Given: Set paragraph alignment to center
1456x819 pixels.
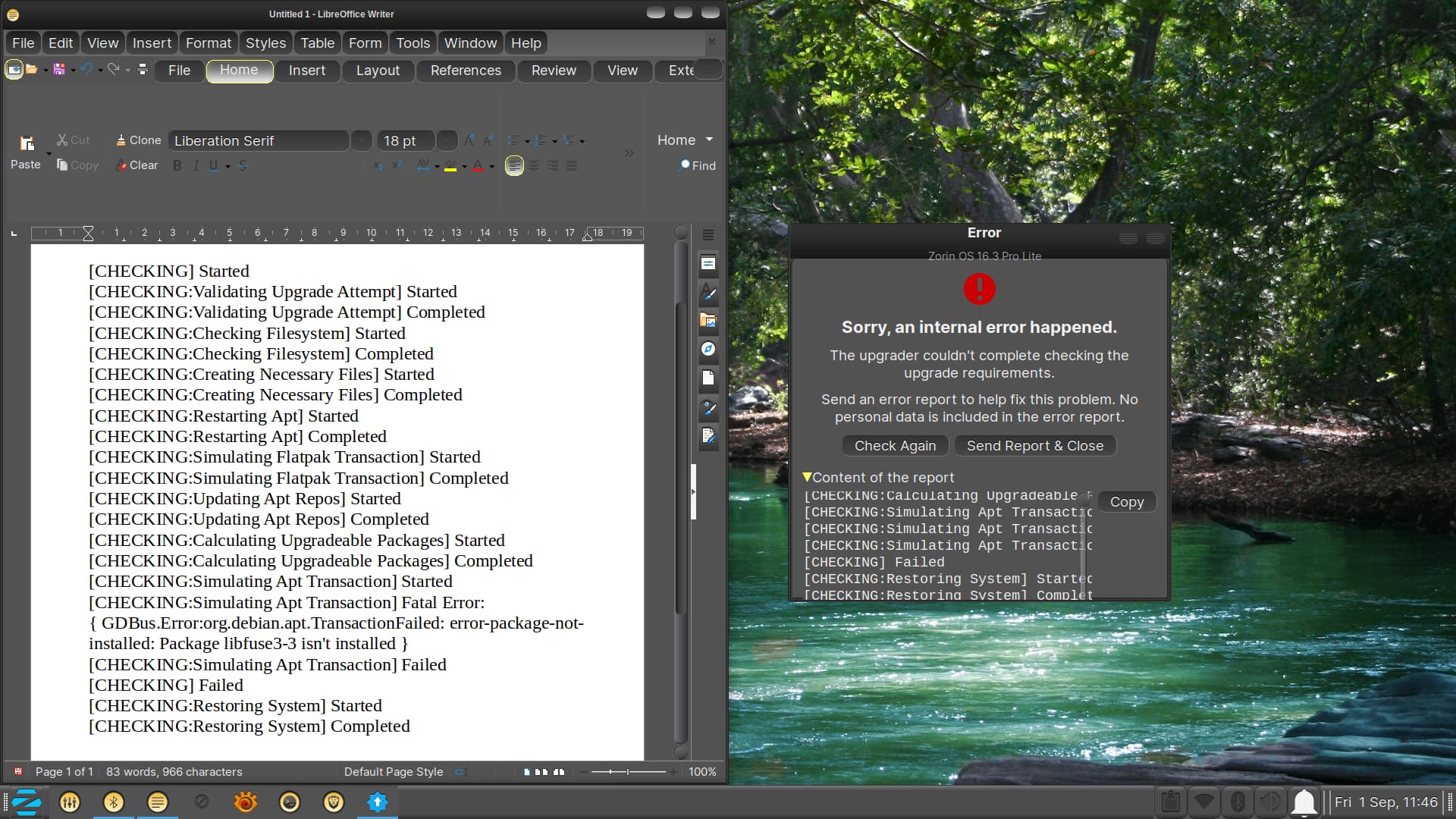Looking at the screenshot, I should [x=534, y=165].
